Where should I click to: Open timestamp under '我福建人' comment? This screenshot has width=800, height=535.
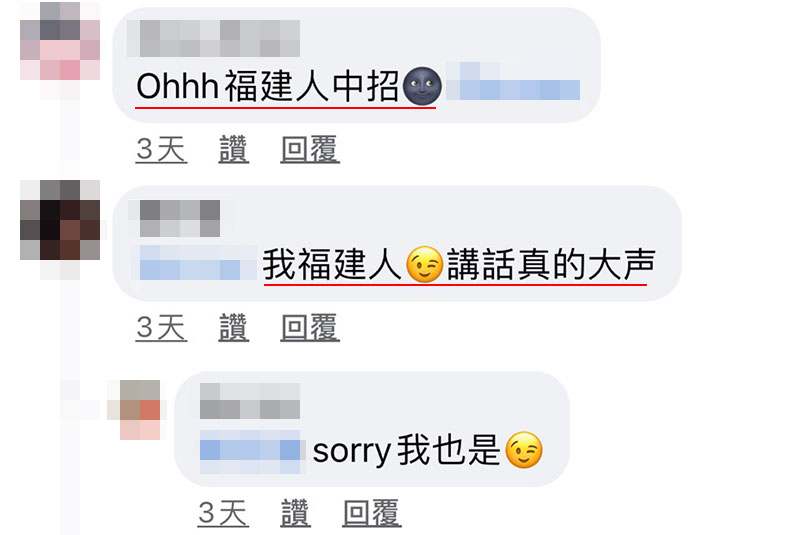[x=161, y=327]
